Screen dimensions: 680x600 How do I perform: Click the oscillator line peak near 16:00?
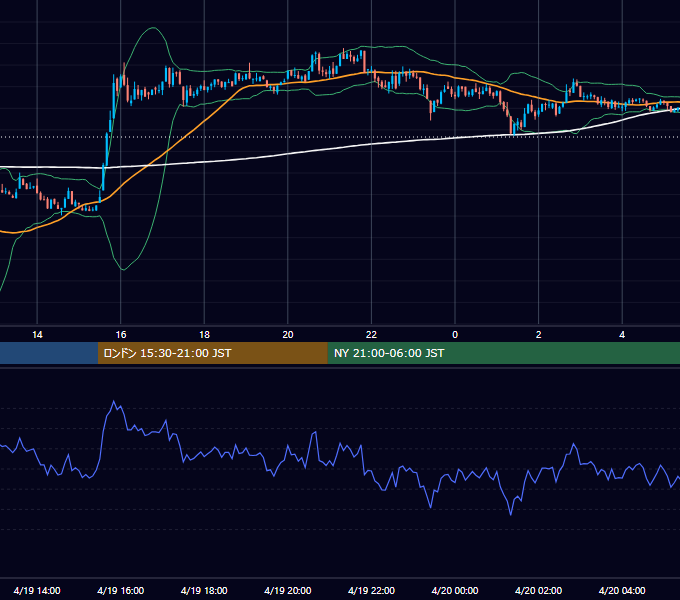pyautogui.click(x=114, y=401)
